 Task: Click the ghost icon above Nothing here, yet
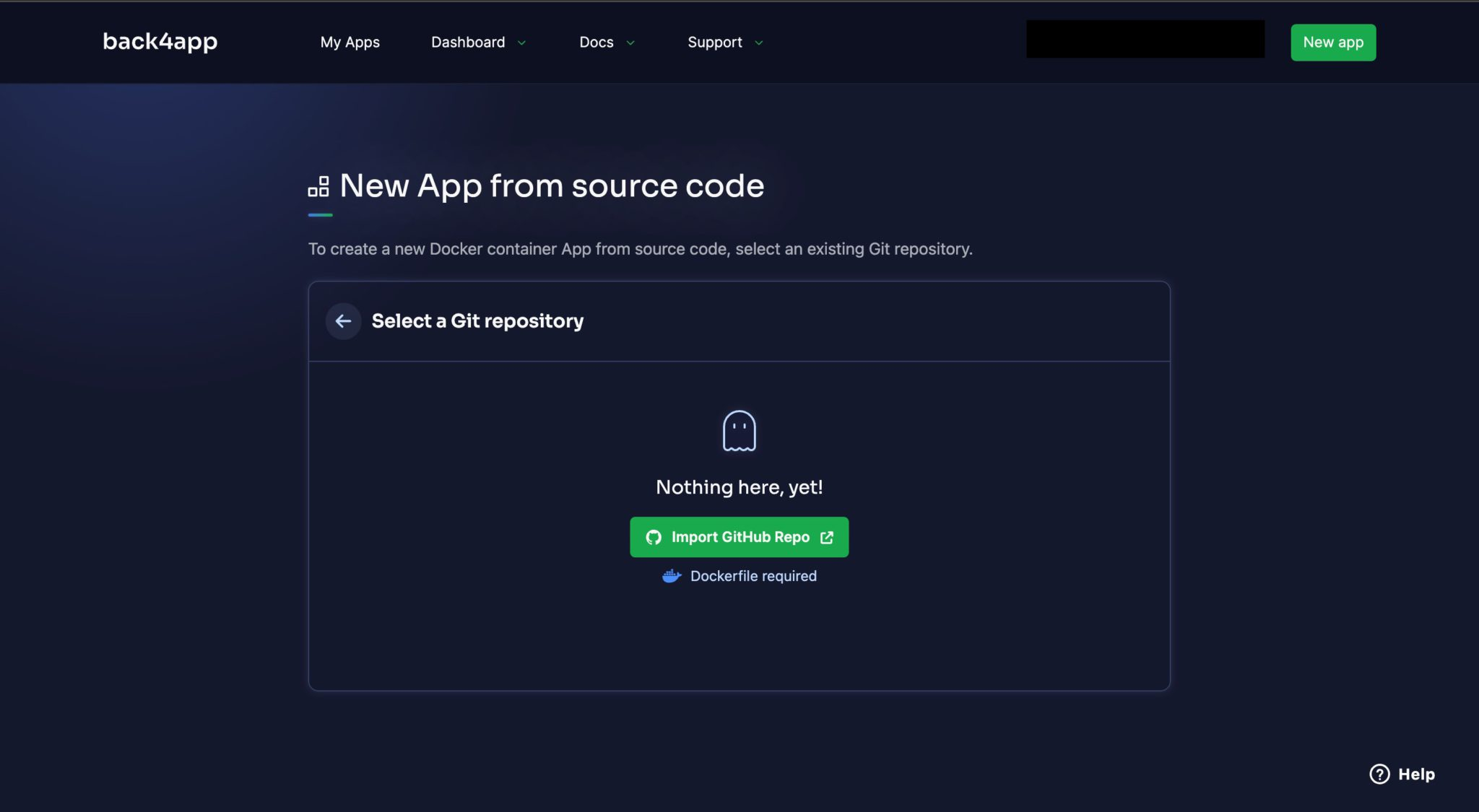[x=738, y=429]
